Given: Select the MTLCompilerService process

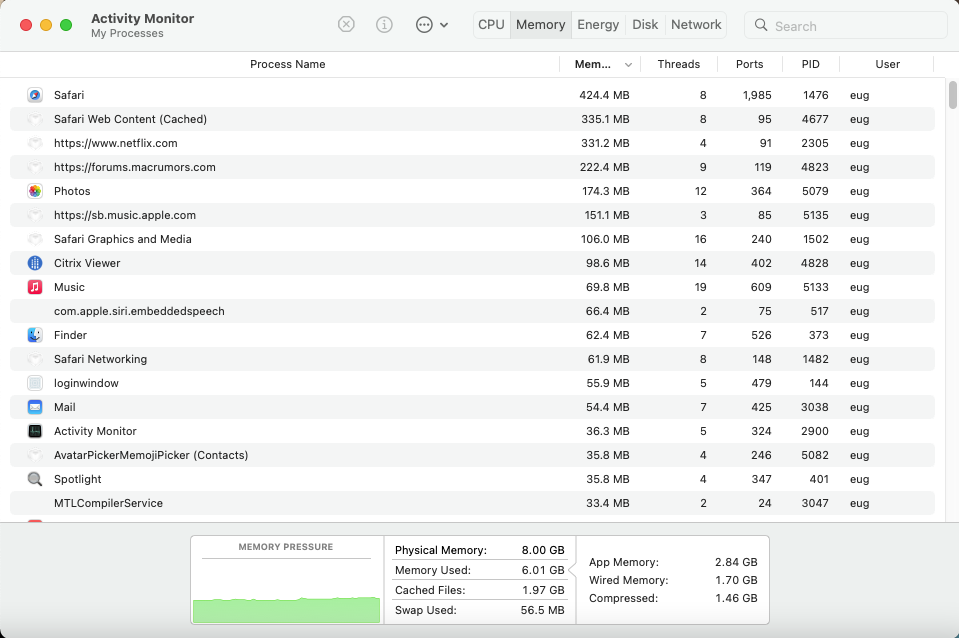Looking at the screenshot, I should (108, 503).
